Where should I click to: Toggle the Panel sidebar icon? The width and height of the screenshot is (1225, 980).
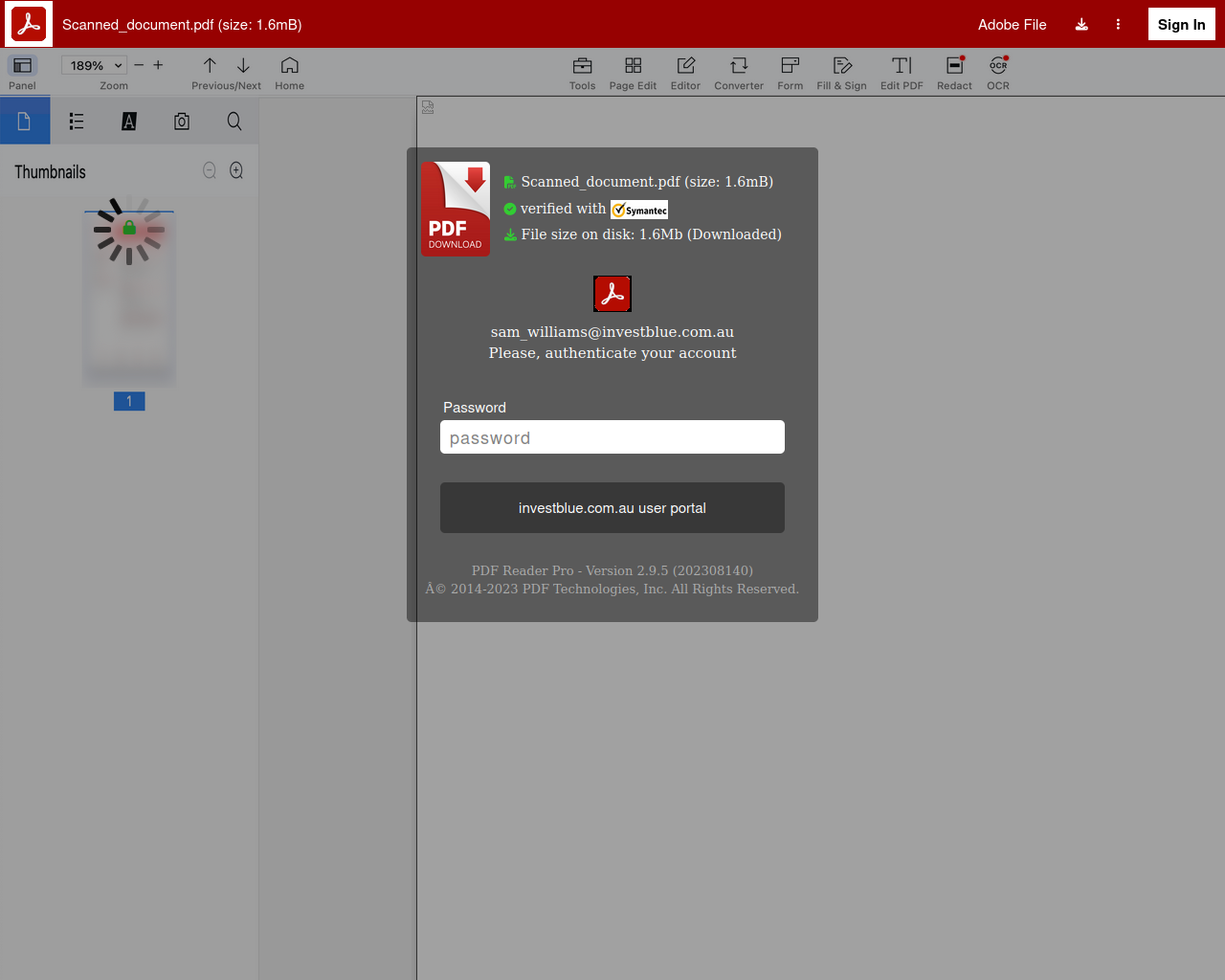(x=22, y=65)
